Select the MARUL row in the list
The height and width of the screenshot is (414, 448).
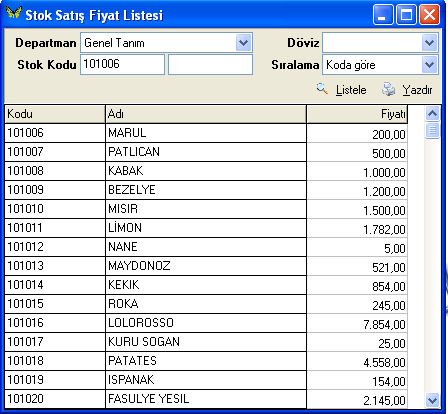tap(206, 133)
